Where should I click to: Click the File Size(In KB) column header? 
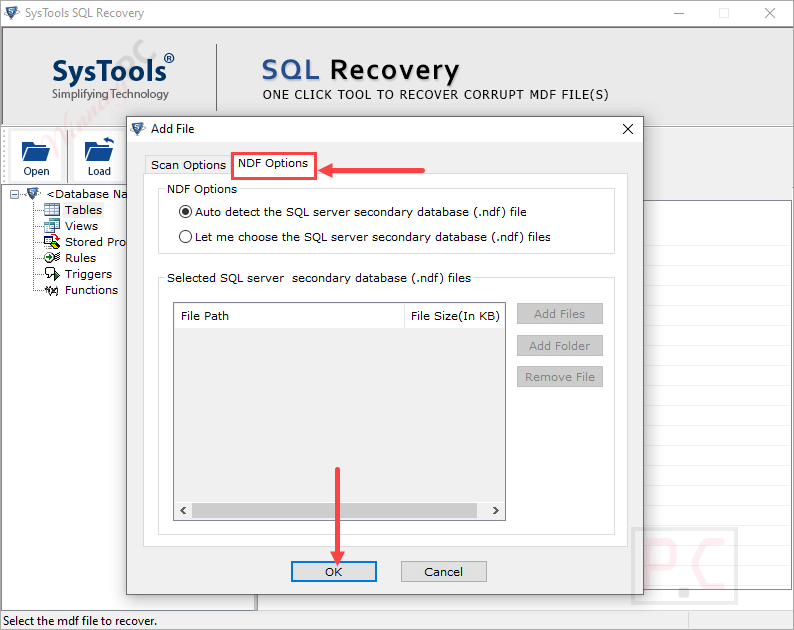point(455,316)
